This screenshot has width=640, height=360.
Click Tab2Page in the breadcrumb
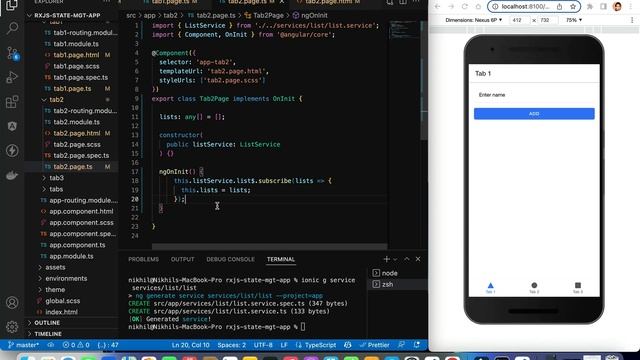268,16
